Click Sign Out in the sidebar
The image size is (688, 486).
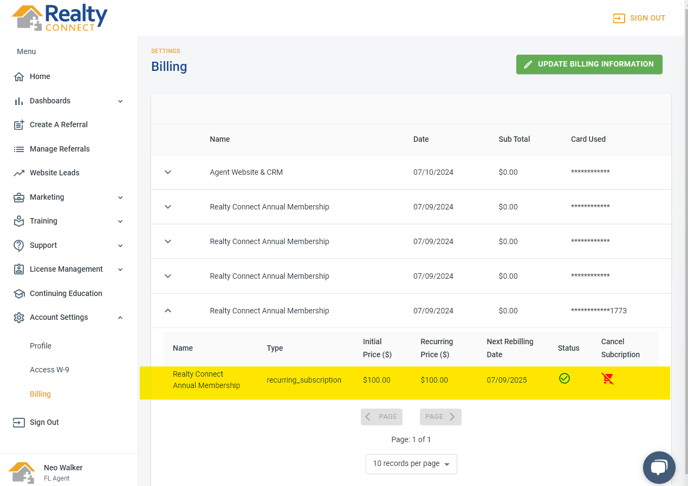[x=44, y=422]
